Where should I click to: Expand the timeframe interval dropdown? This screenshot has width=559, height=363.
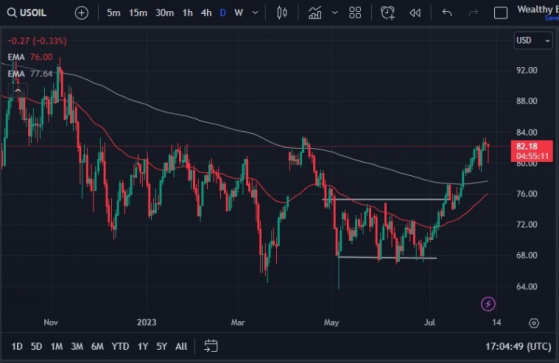[x=255, y=13]
